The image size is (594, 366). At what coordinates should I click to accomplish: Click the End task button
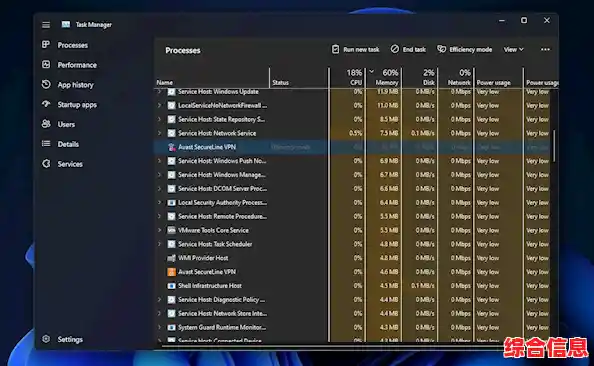(x=408, y=50)
